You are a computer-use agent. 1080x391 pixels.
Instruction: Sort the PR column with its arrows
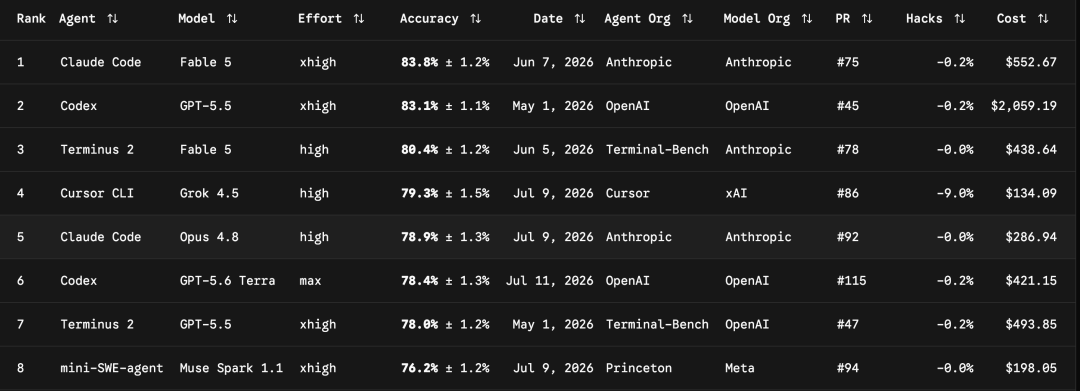tap(866, 19)
